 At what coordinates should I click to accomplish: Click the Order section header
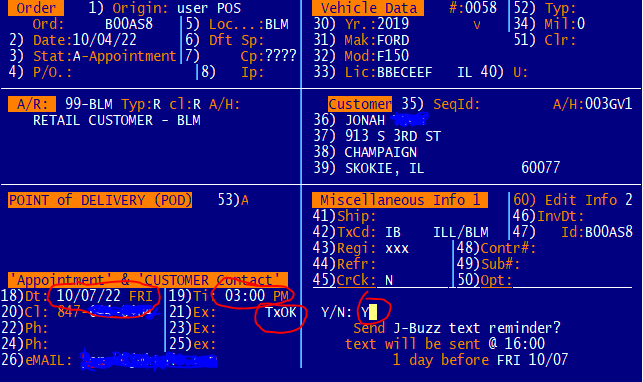pos(36,8)
